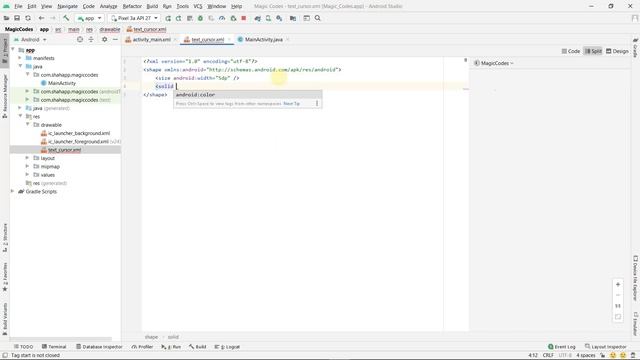Switch editor to Code view
Image resolution: width=640 pixels, height=360 pixels.
tap(571, 51)
